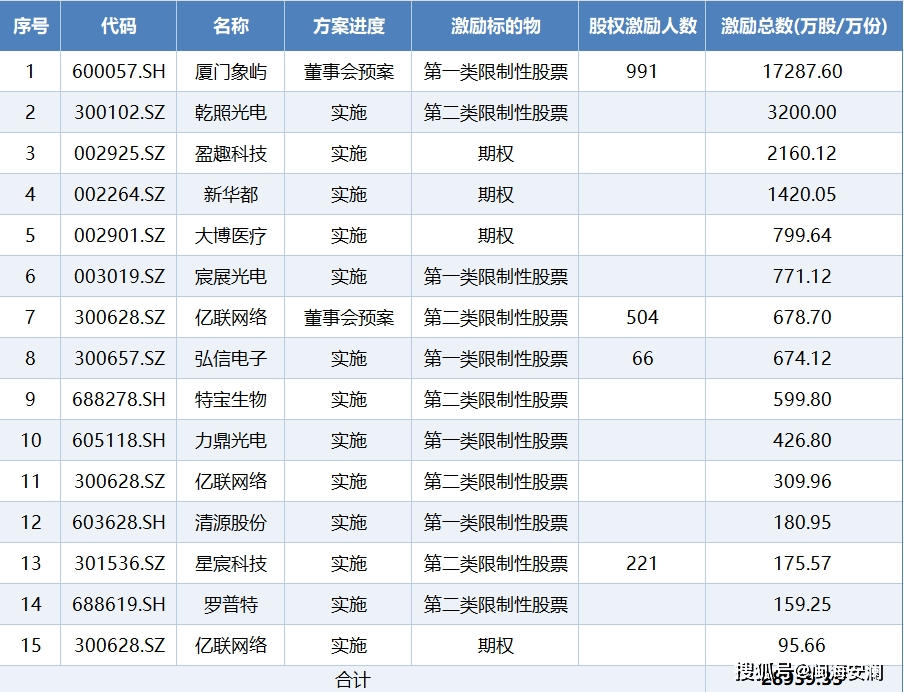Viewport: 904px width, 692px height.
Task: Click headcount value 504
Action: pyautogui.click(x=642, y=317)
